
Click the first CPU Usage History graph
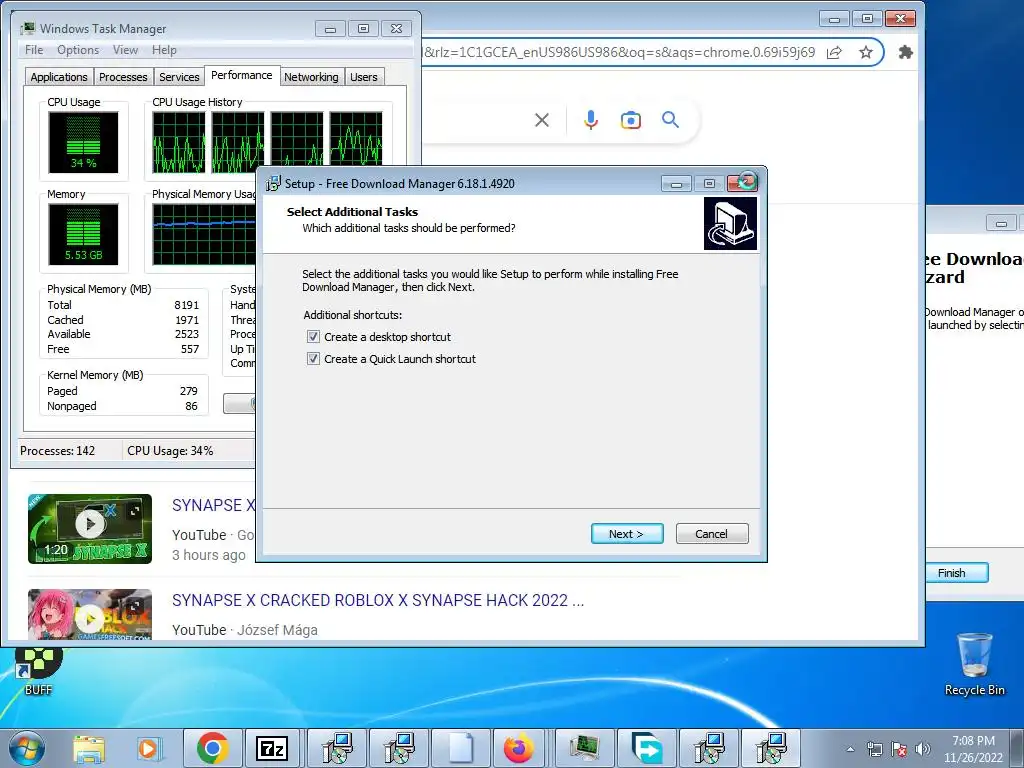[178, 142]
